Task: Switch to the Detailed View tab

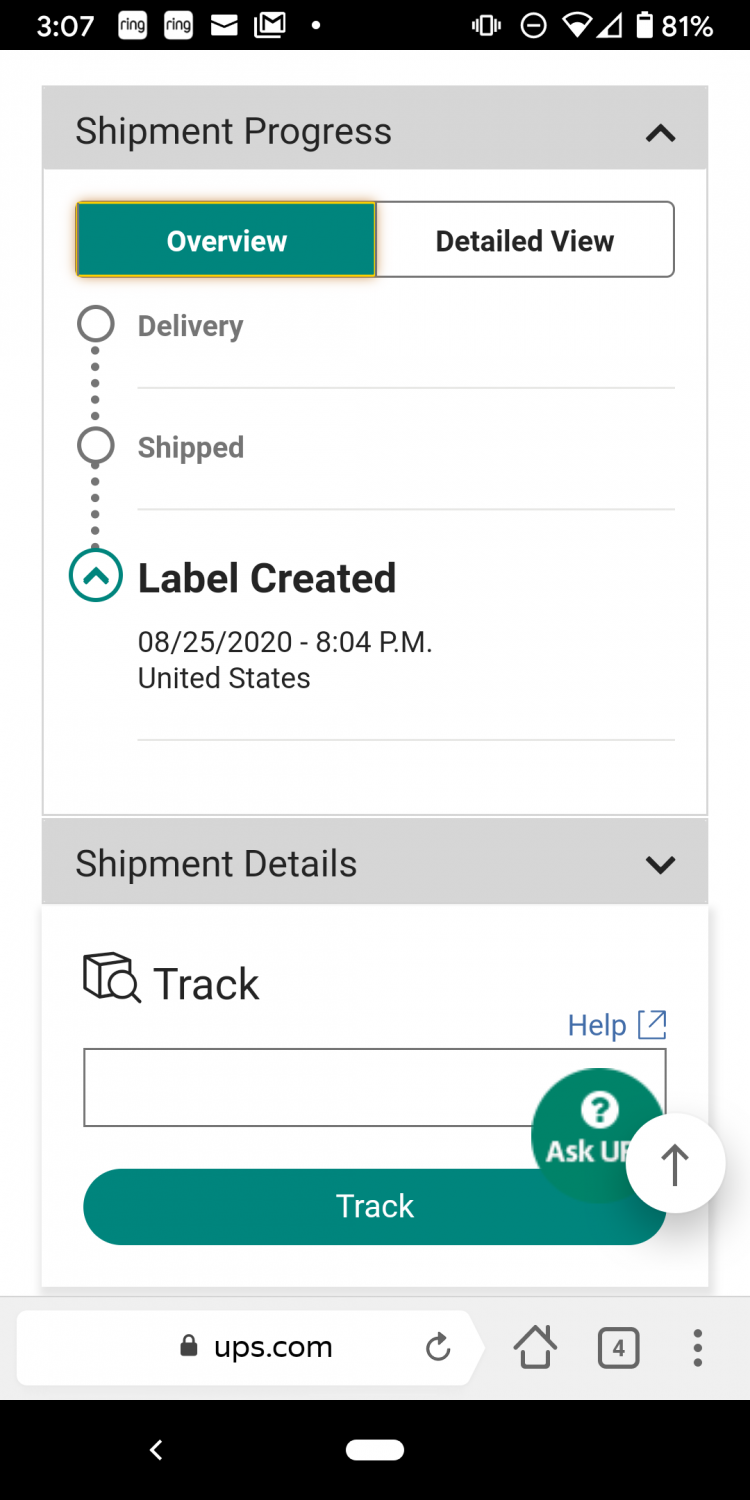Action: click(524, 240)
